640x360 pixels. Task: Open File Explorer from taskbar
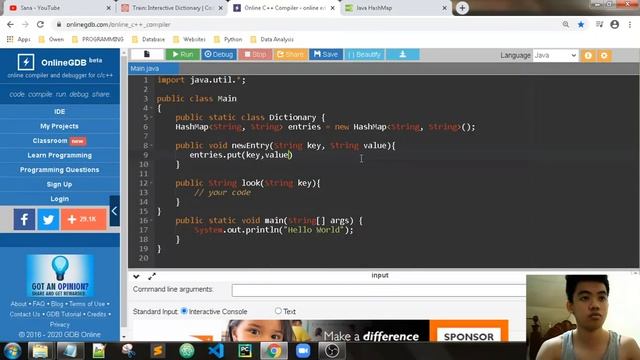(x=40, y=351)
